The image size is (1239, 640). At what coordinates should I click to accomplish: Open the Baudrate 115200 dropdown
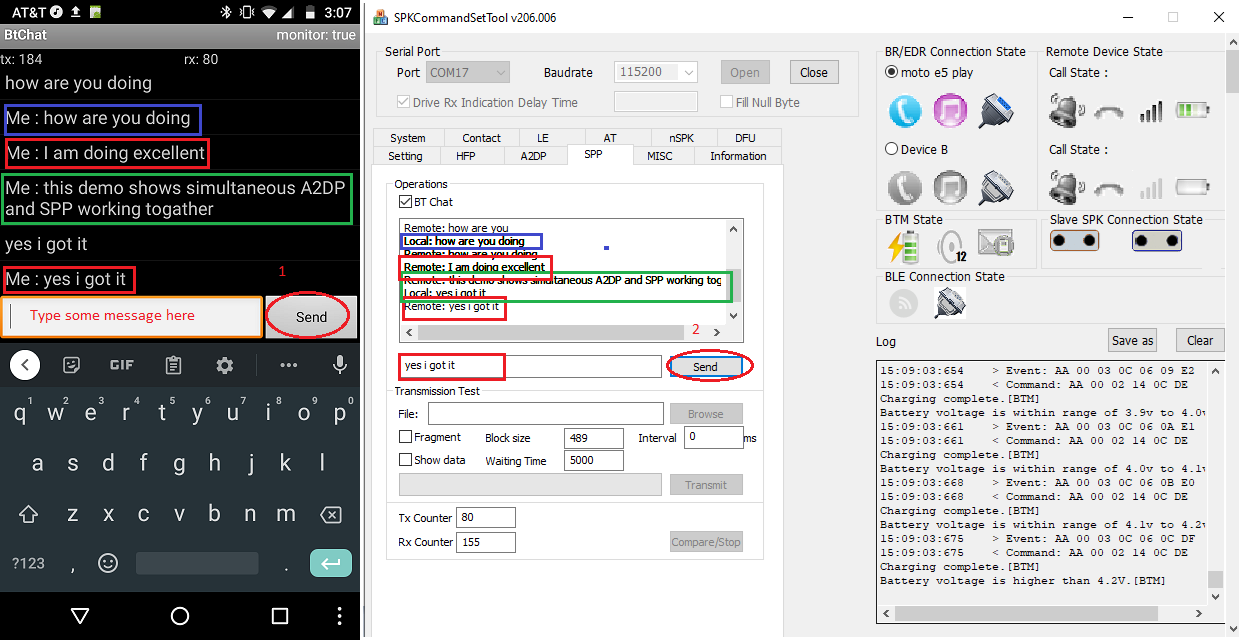click(x=688, y=72)
